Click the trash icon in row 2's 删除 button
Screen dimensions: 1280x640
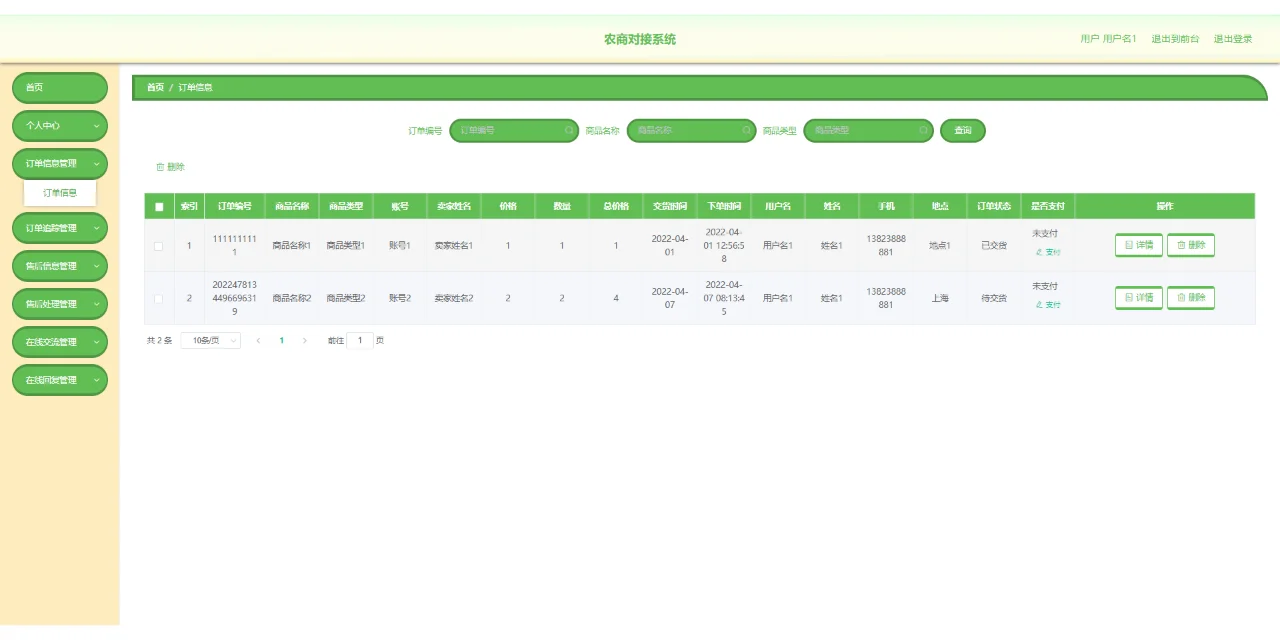(1180, 297)
